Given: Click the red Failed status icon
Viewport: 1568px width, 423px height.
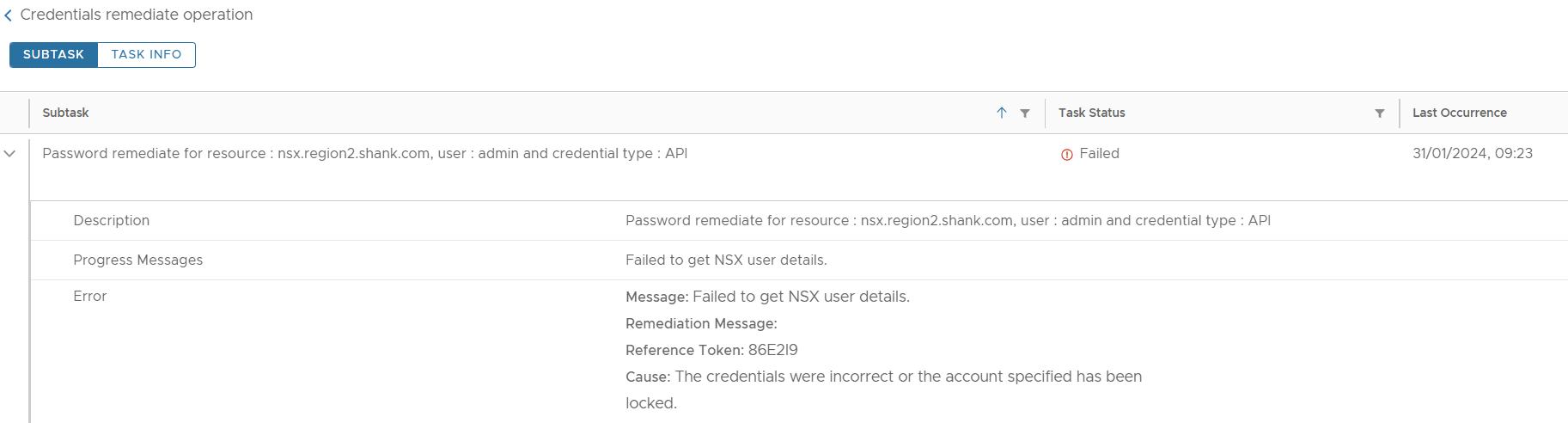Looking at the screenshot, I should pos(1066,155).
